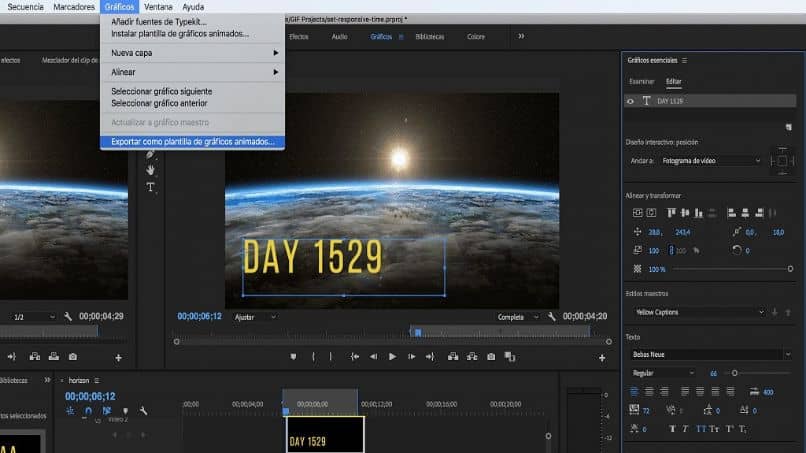Click the timeline settings wrench icon
806x453 pixels.
click(144, 411)
